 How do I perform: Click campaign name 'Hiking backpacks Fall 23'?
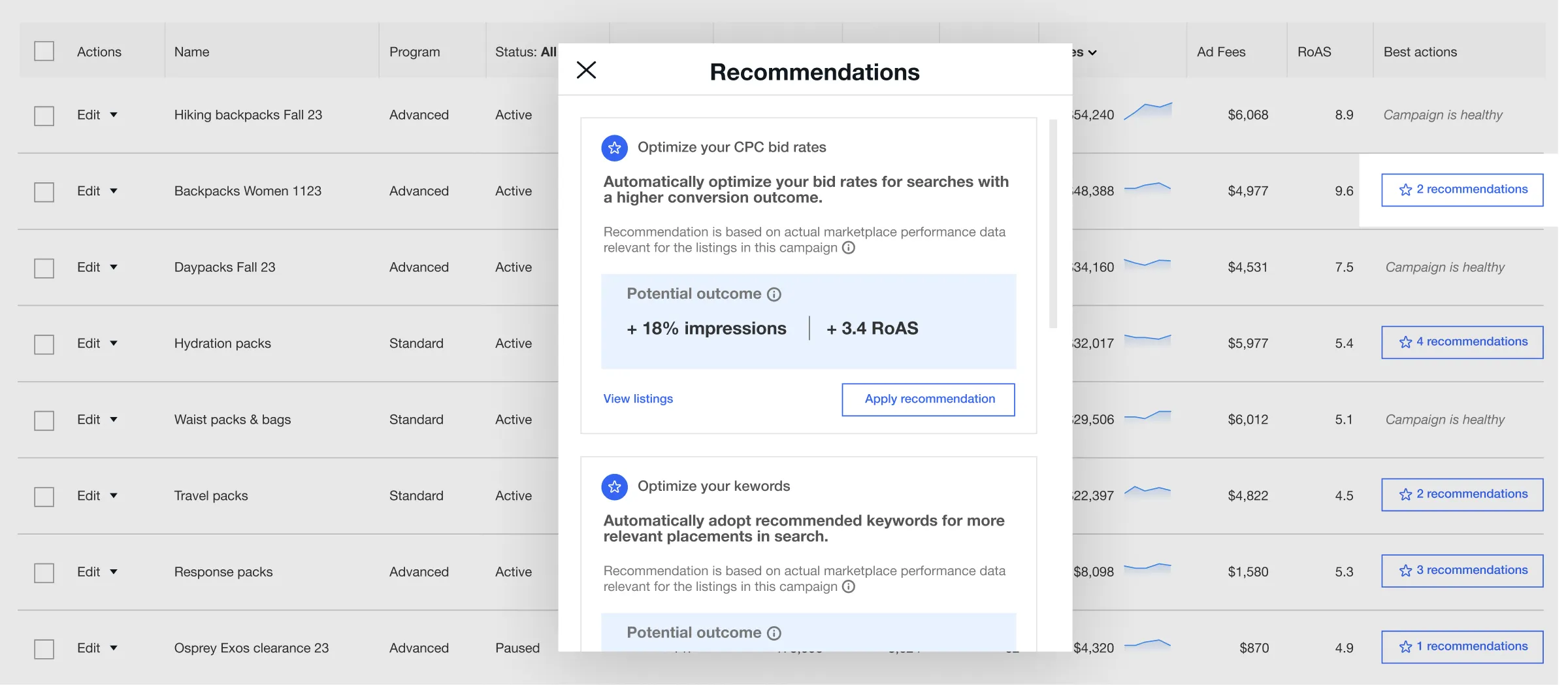pos(248,115)
